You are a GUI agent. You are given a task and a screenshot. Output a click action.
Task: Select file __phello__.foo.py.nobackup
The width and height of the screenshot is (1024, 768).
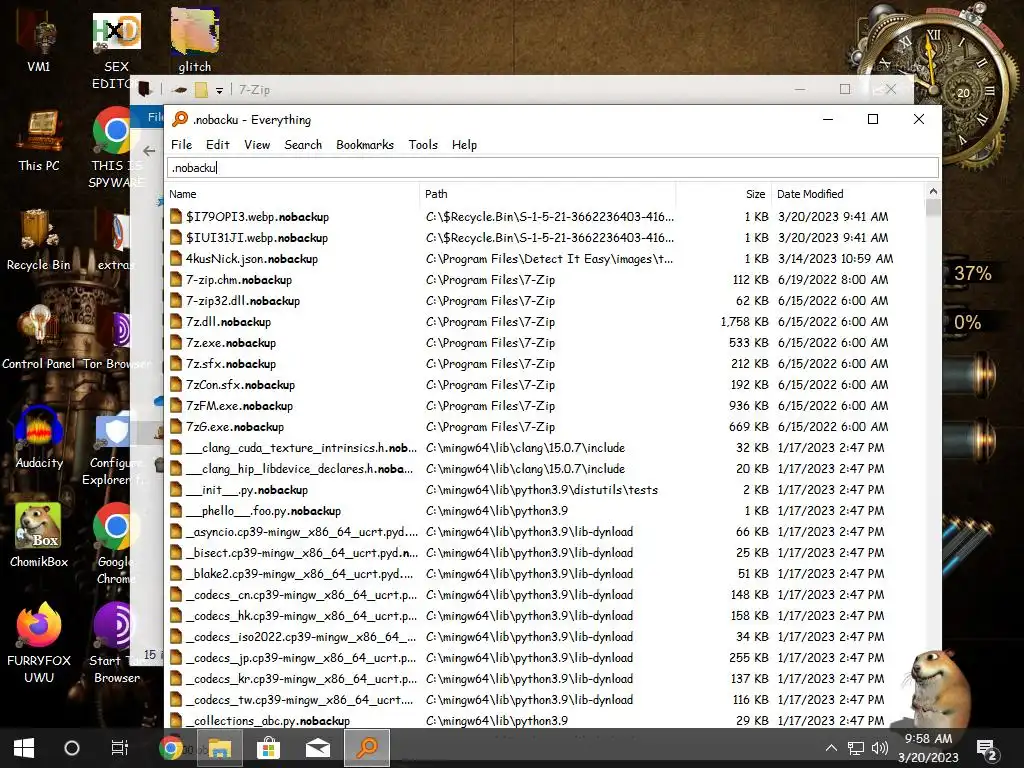coord(263,511)
